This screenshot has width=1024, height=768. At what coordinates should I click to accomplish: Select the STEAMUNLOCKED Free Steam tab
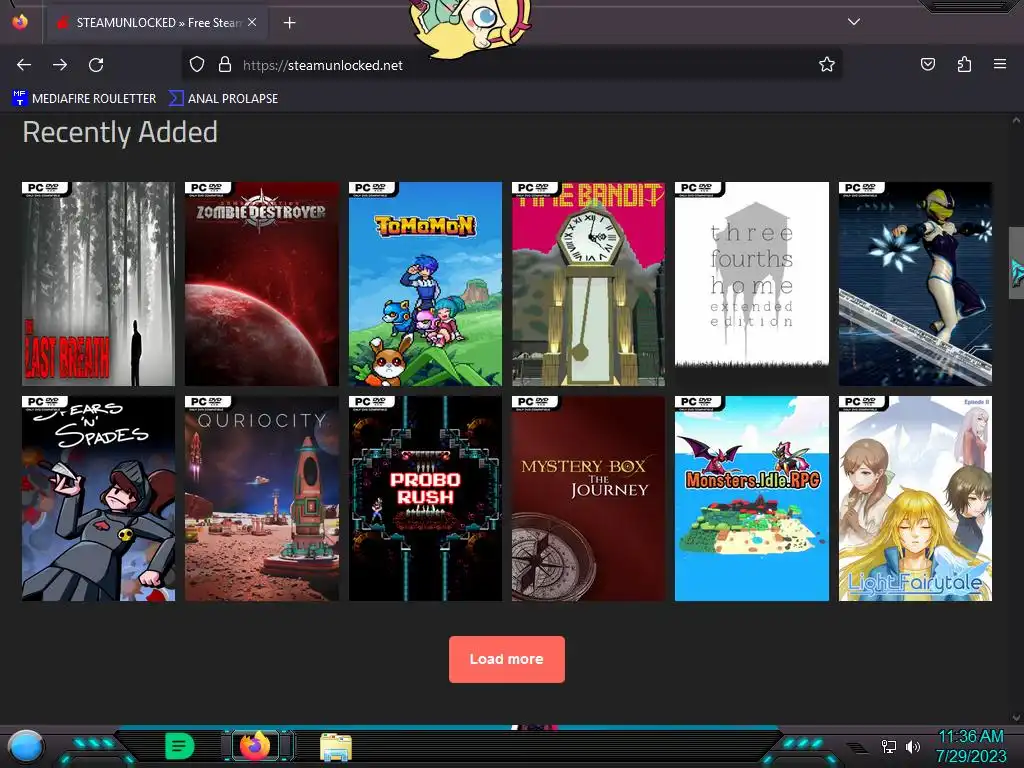pos(155,23)
